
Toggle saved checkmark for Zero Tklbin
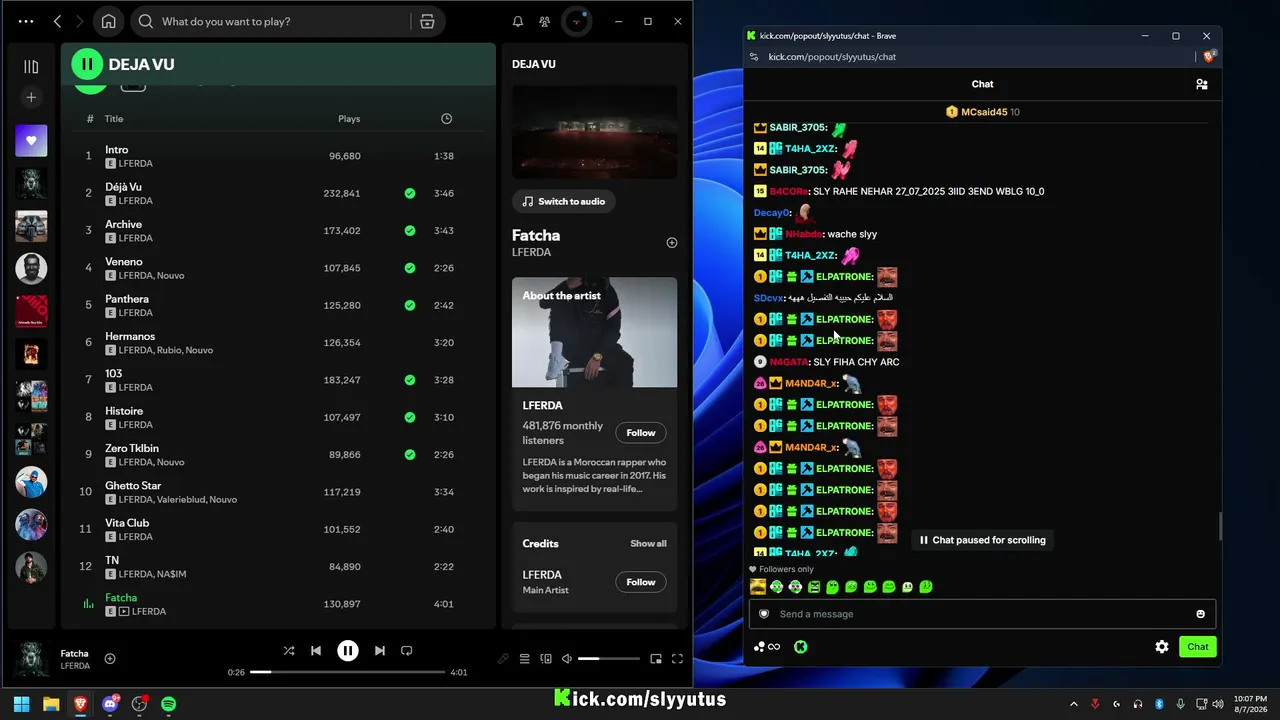(x=410, y=455)
